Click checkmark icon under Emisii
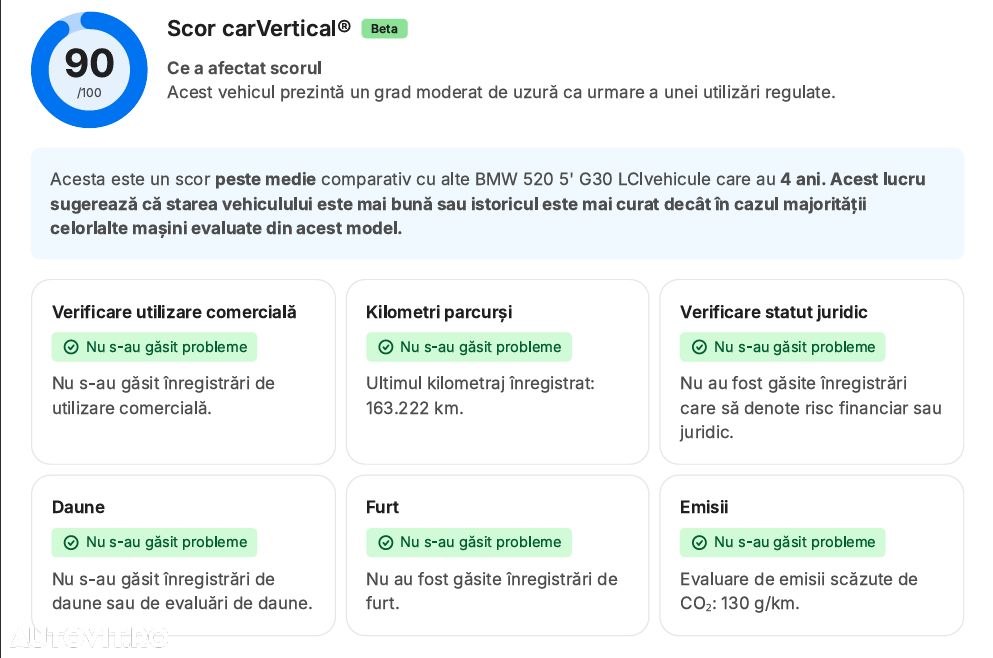Image resolution: width=993 pixels, height=658 pixels. (699, 542)
